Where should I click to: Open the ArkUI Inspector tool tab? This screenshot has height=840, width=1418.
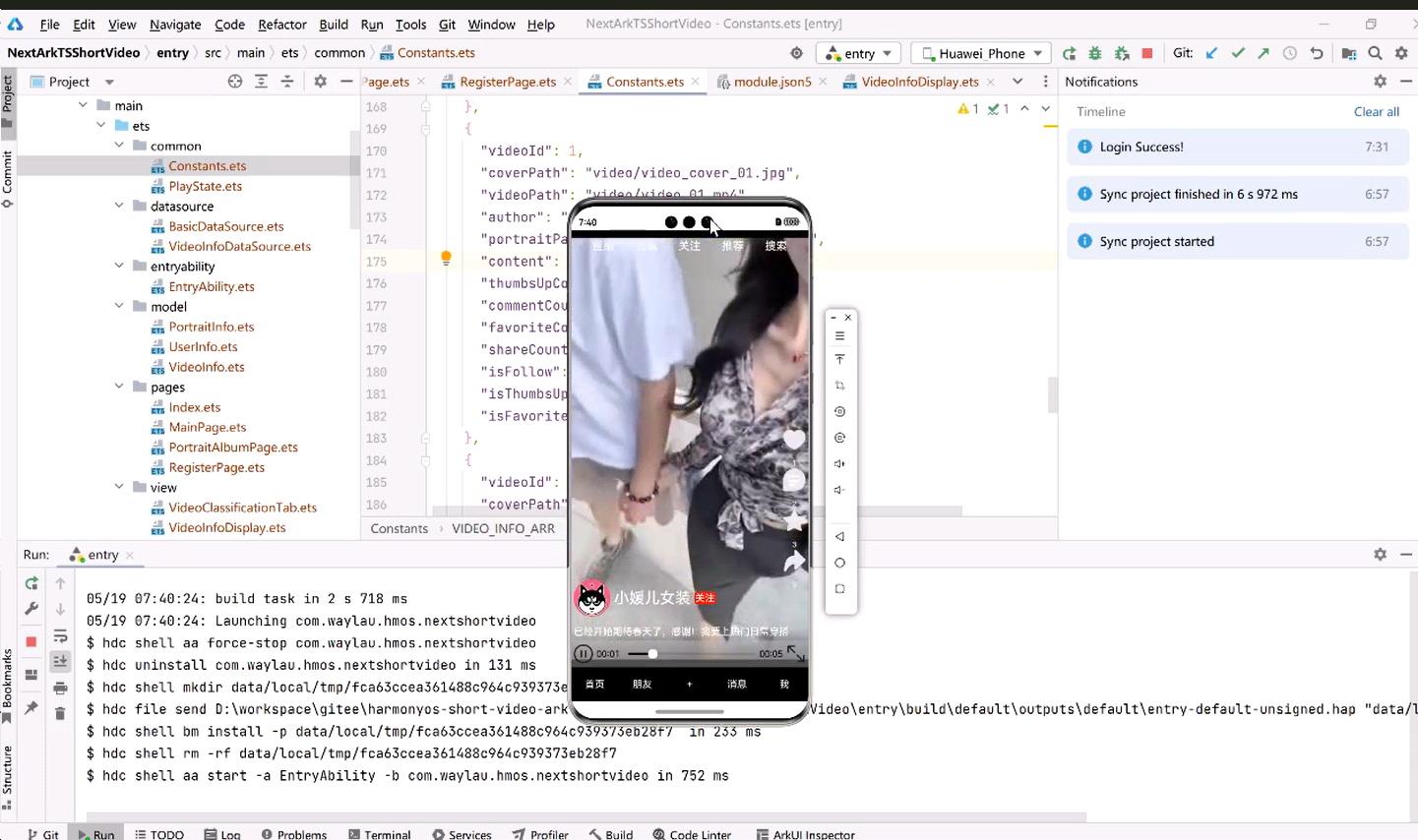coord(805,834)
